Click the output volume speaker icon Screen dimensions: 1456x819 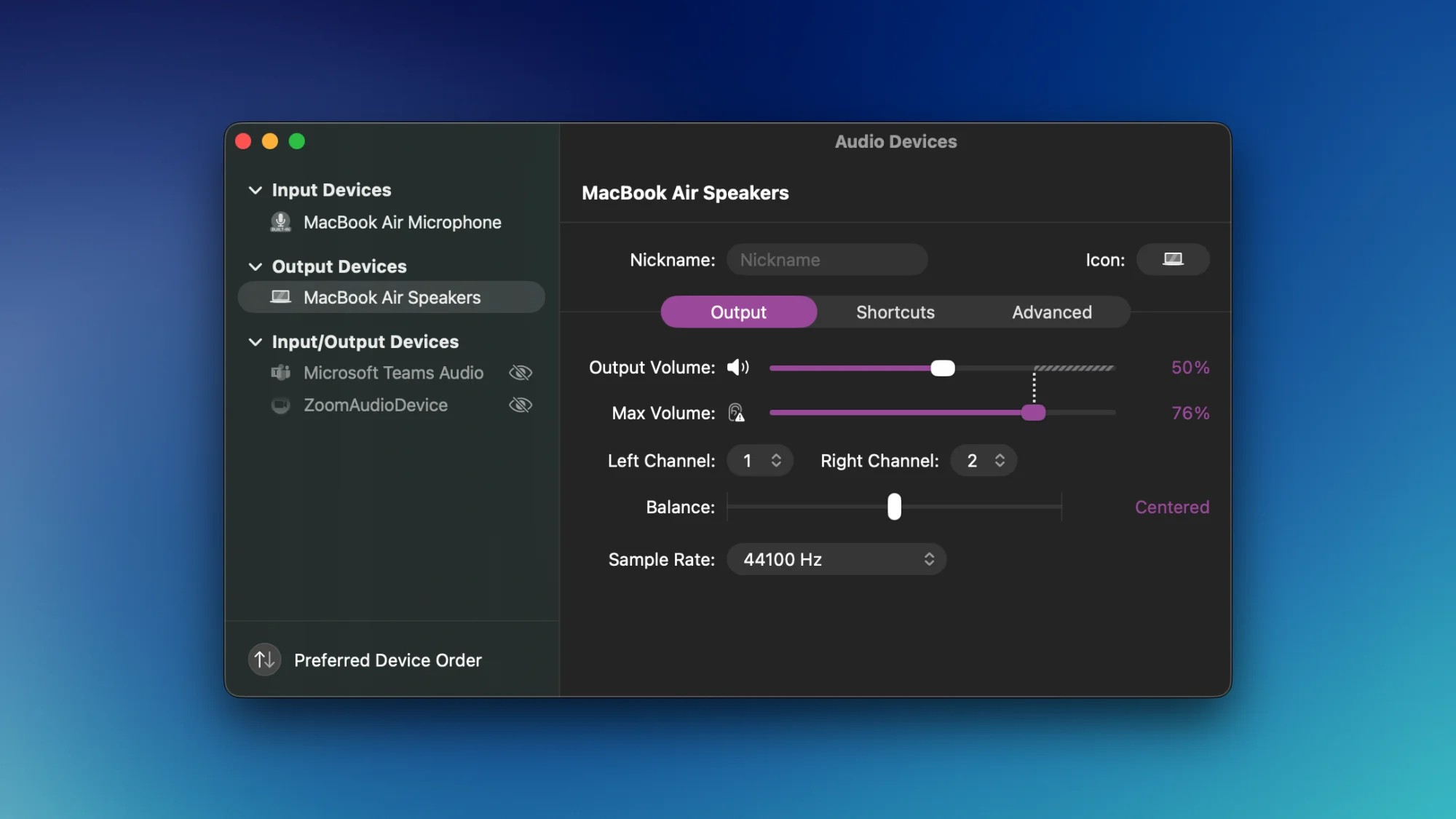point(738,368)
